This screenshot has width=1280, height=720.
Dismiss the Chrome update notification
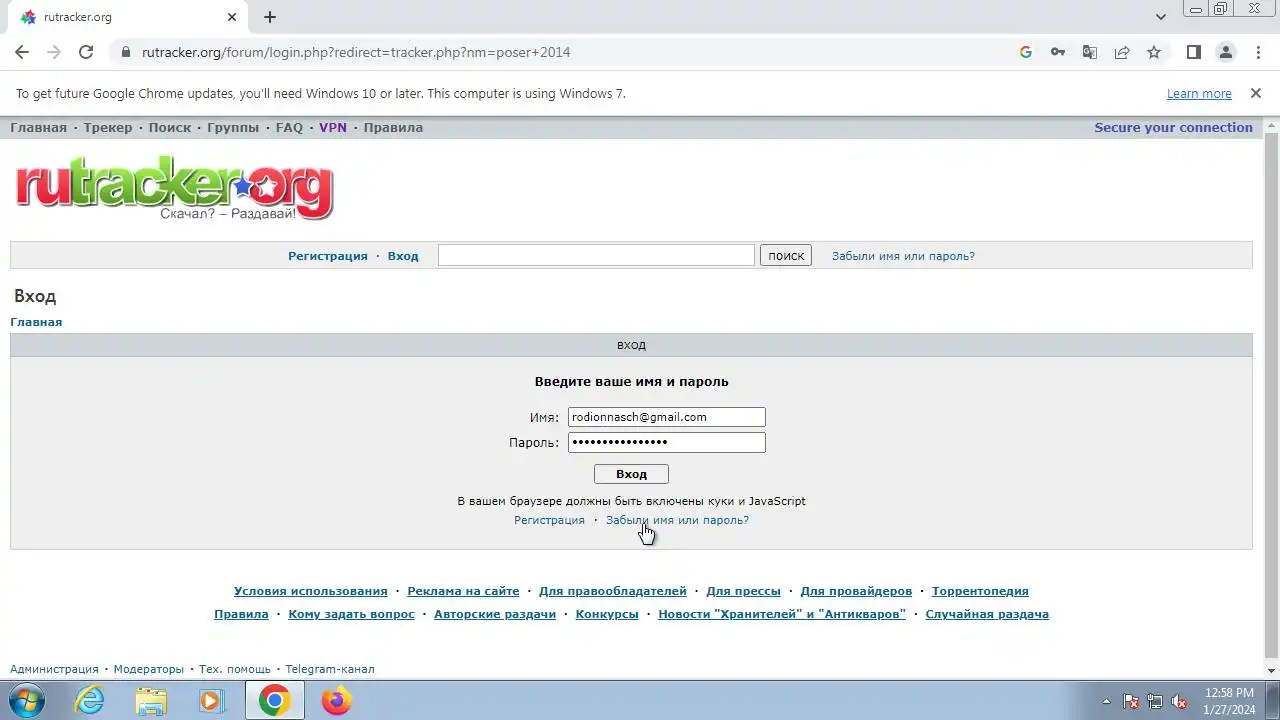1255,93
